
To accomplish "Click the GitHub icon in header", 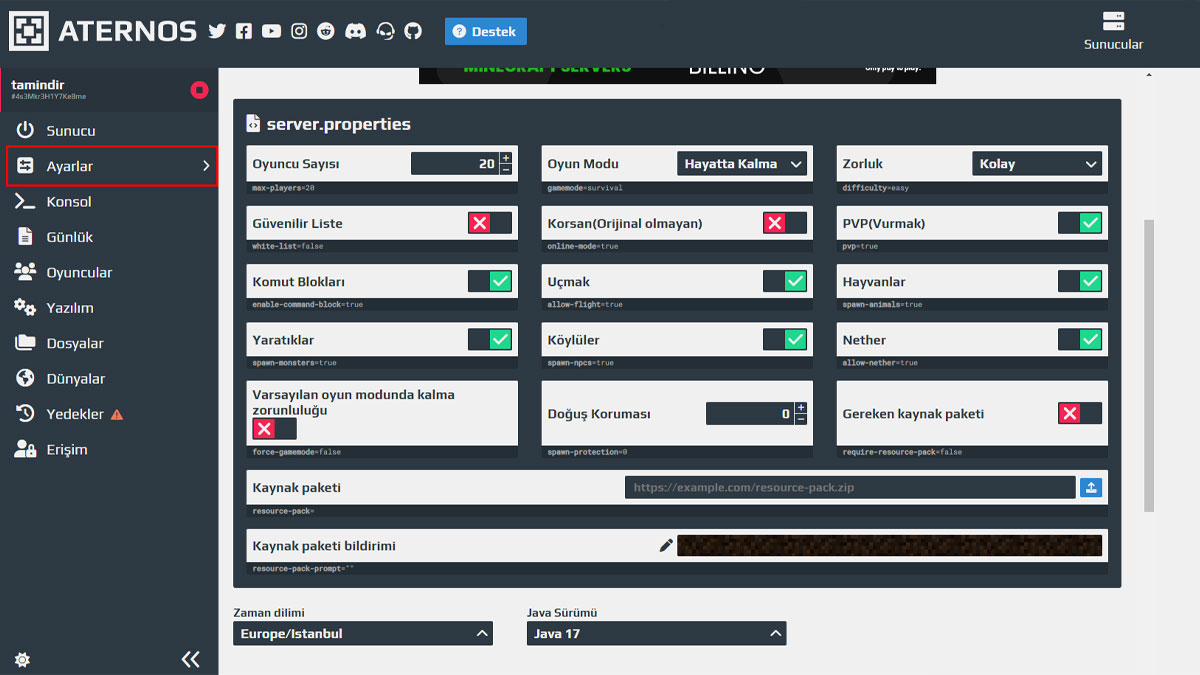I will [x=413, y=31].
